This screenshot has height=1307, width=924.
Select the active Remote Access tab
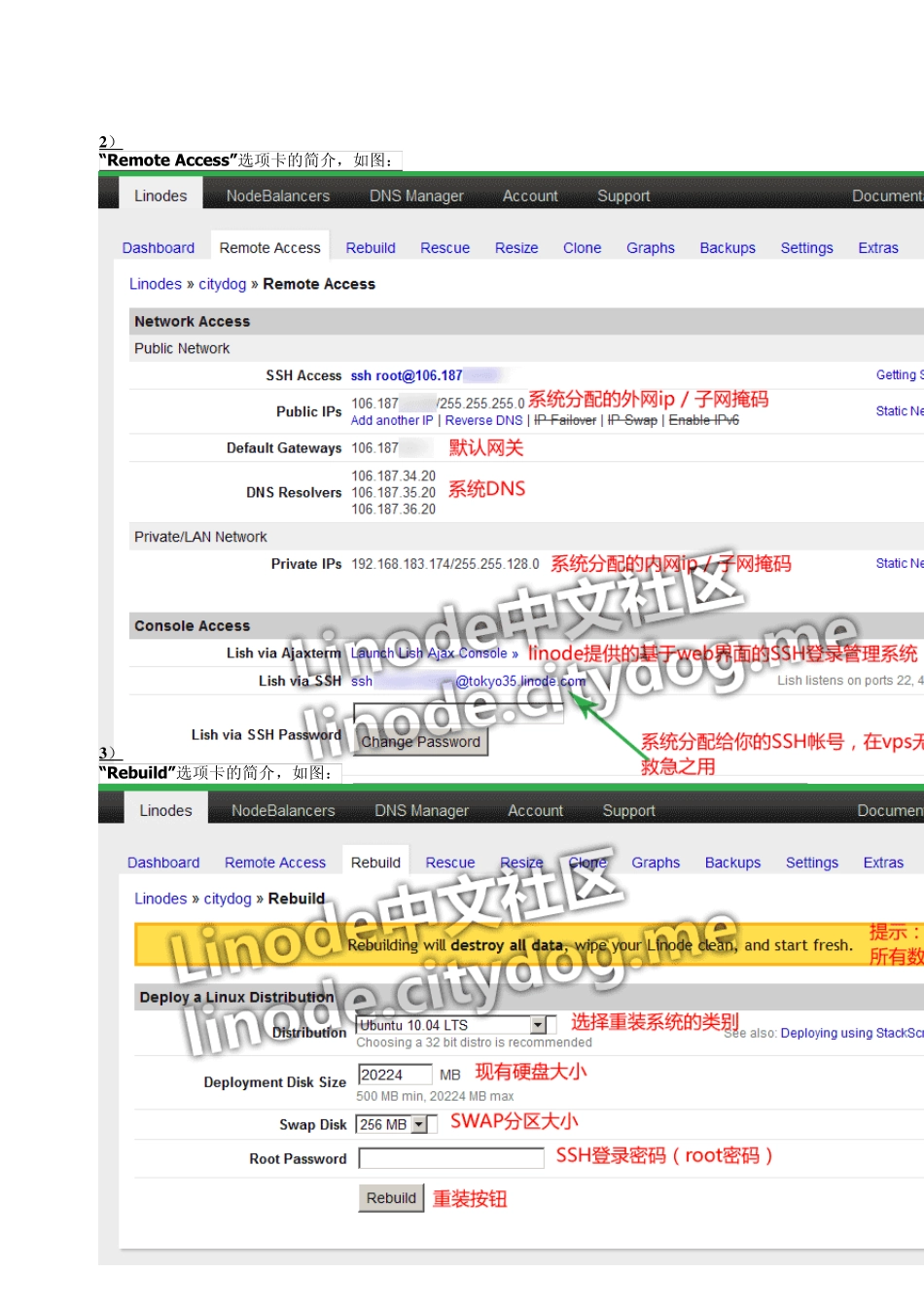(269, 248)
